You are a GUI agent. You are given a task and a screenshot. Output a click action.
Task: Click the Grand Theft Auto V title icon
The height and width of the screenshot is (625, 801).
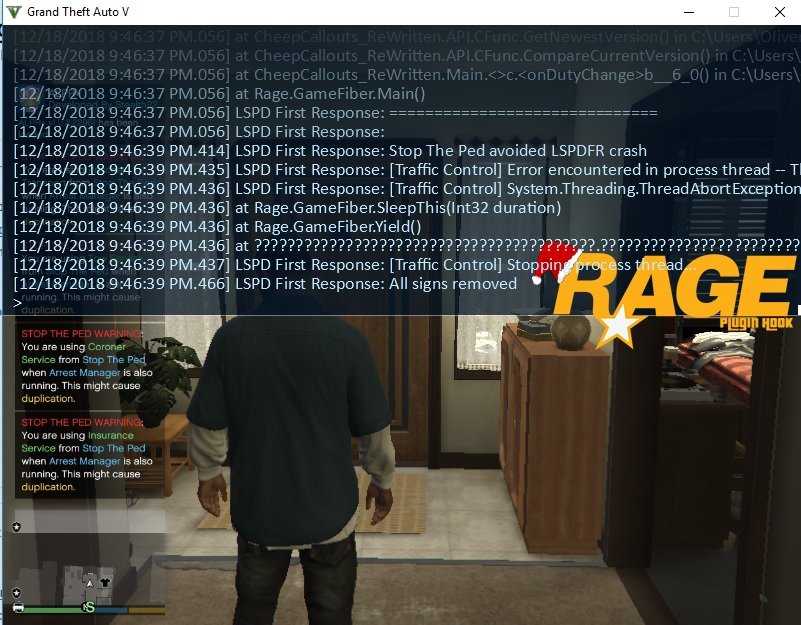tap(14, 12)
